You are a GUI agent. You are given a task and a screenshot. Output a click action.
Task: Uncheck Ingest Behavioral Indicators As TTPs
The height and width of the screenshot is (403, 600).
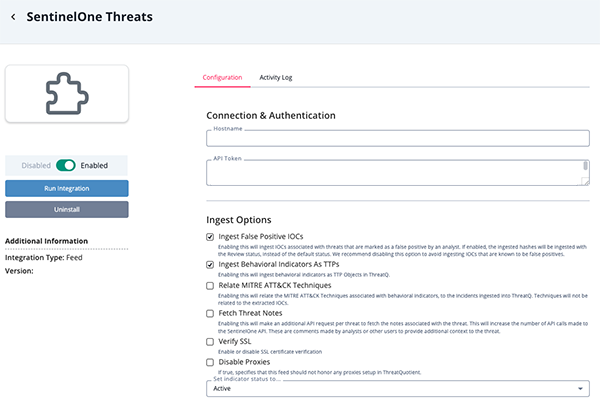point(210,265)
